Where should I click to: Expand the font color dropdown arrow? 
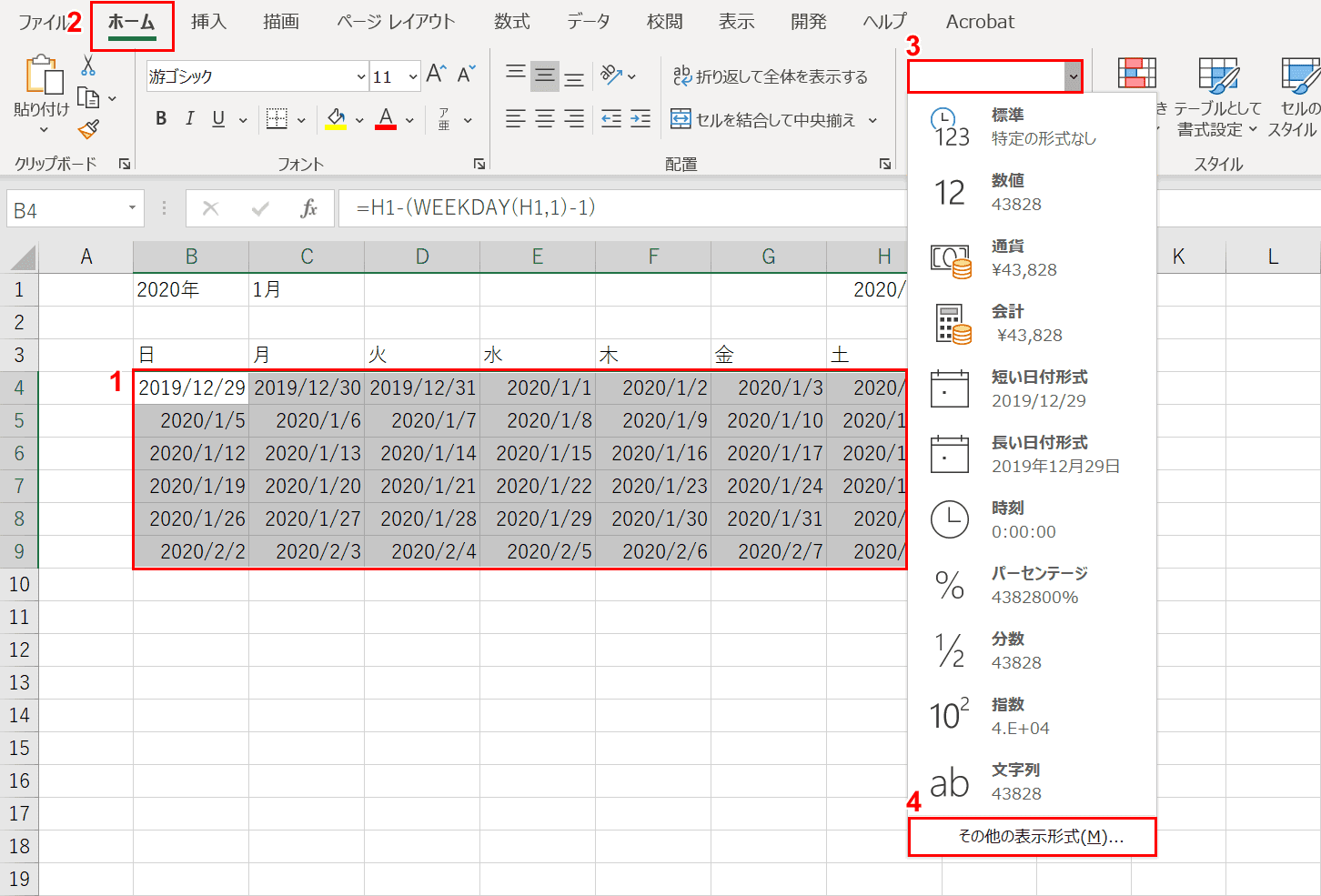(x=409, y=120)
